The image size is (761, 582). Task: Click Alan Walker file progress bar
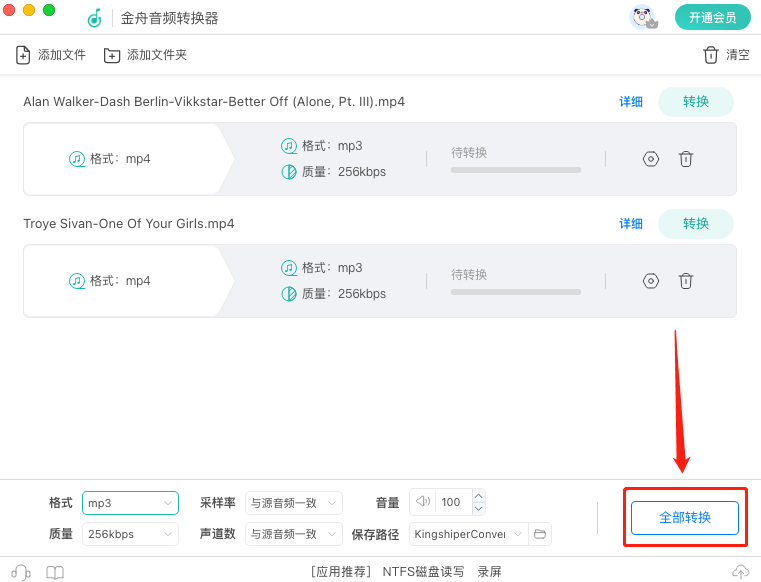(516, 170)
